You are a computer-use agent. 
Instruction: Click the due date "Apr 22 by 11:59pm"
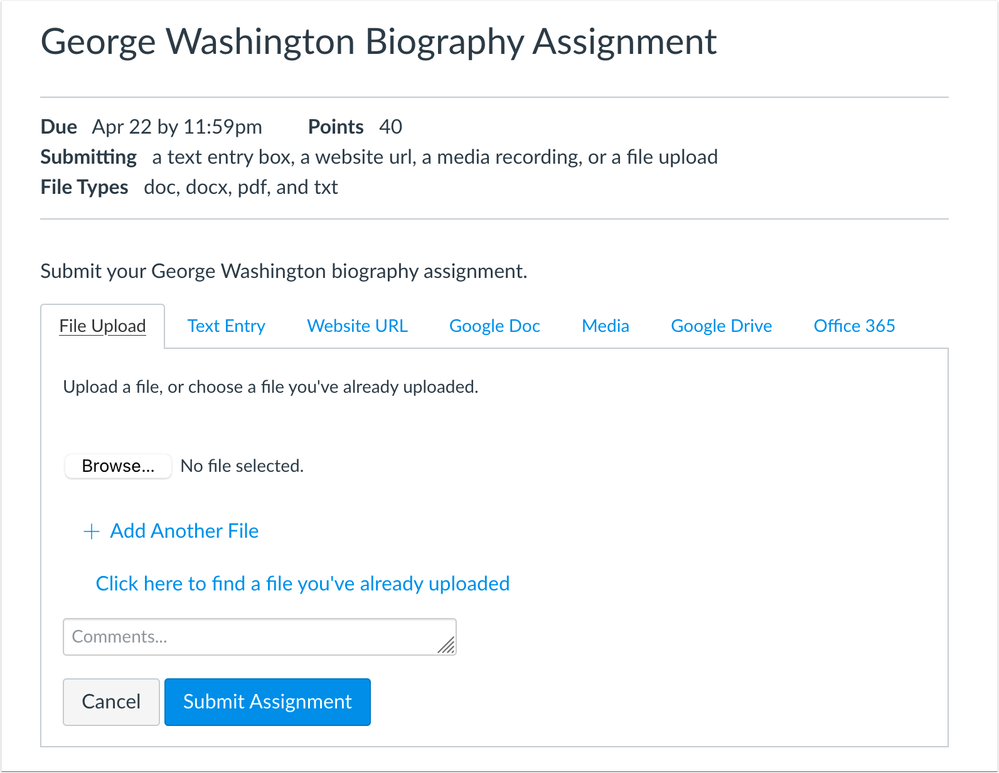point(177,127)
